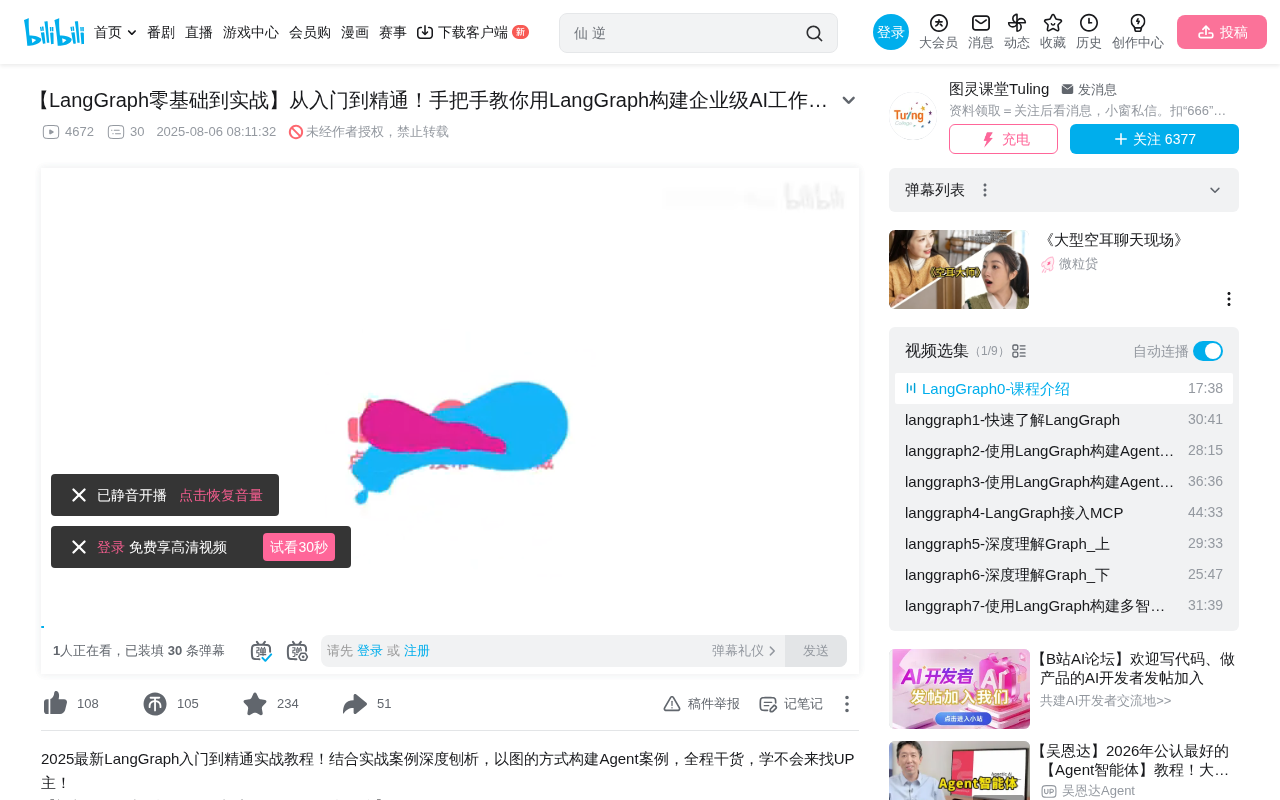Click 下载客户端 download link
1280x800 pixels.
click(472, 32)
